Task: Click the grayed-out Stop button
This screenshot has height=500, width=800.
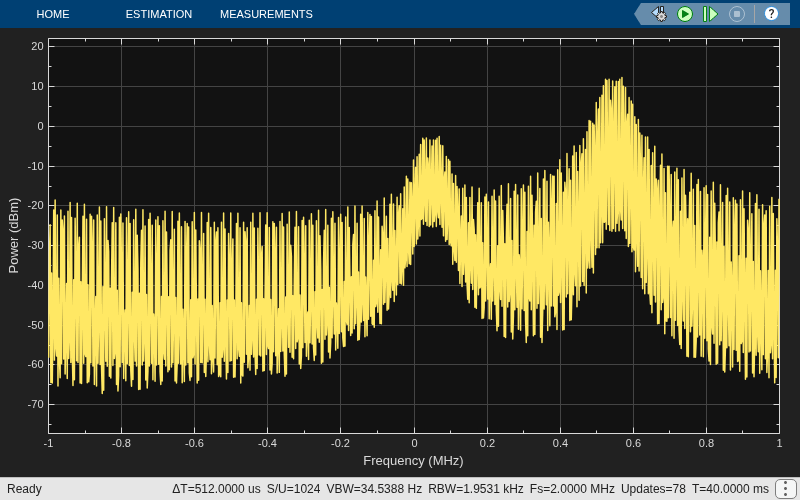Action: [x=736, y=14]
